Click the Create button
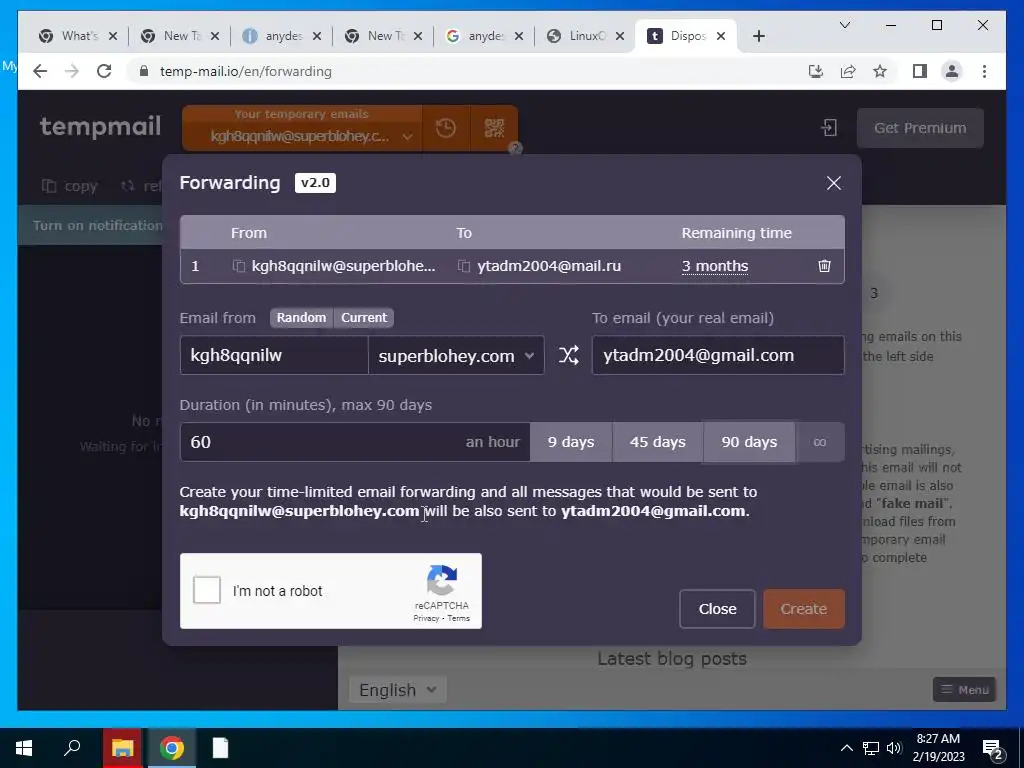Screen dimensions: 1024x768 coord(804,609)
